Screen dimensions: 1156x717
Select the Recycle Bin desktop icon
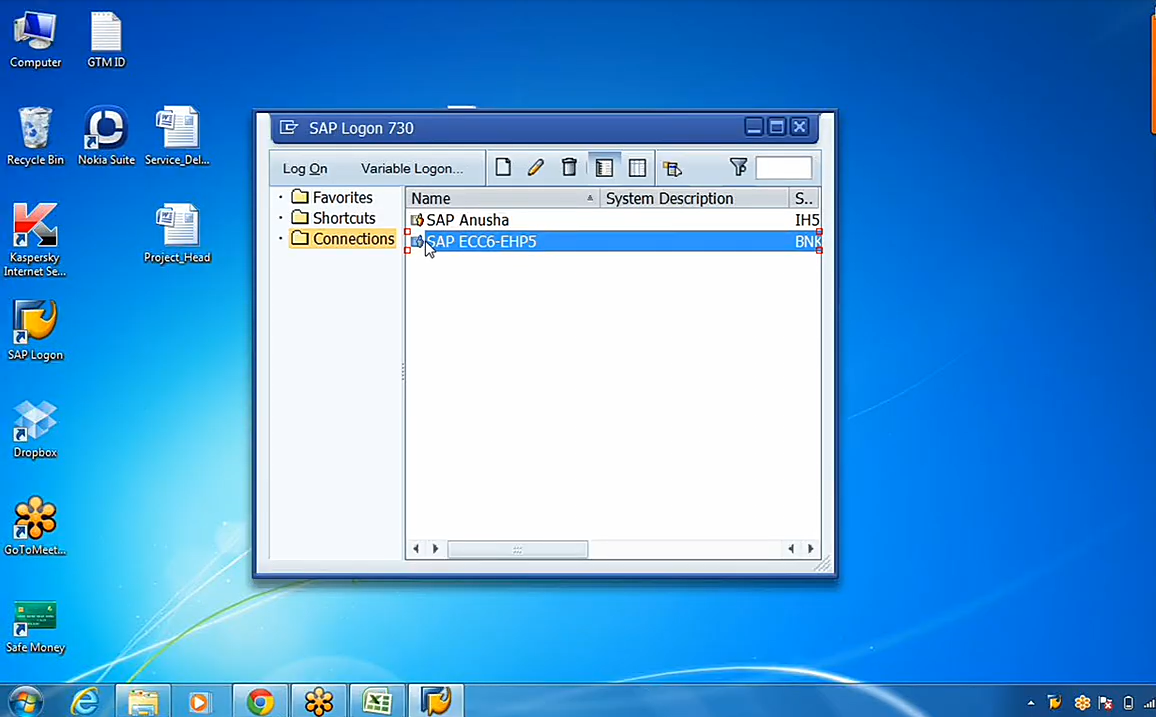pos(35,136)
